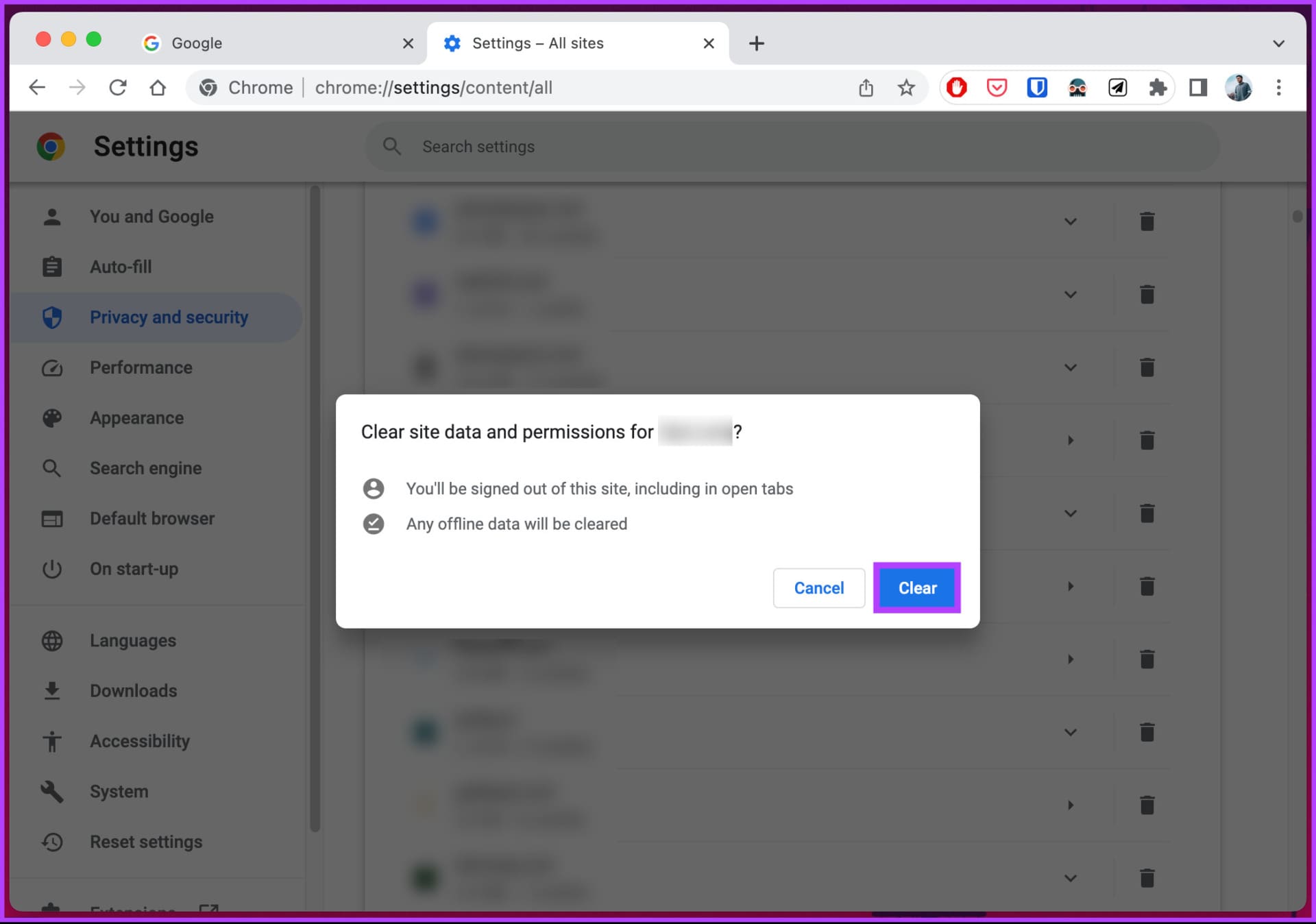Open Languages settings
Image resolution: width=1316 pixels, height=924 pixels.
[156, 640]
